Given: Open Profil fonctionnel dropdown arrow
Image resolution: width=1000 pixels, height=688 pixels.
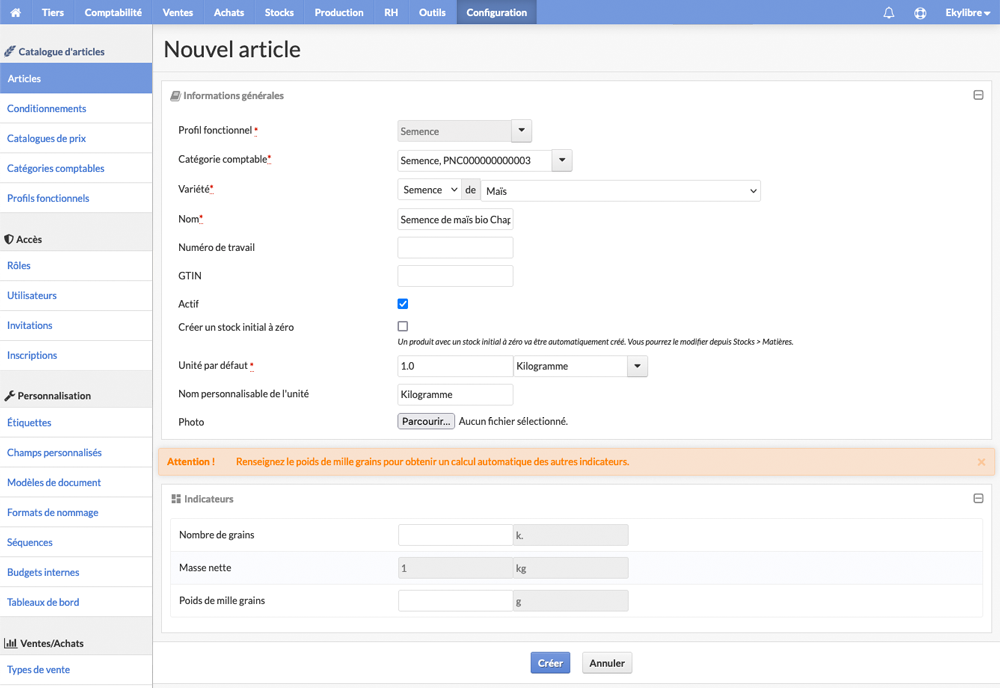Looking at the screenshot, I should 521,131.
